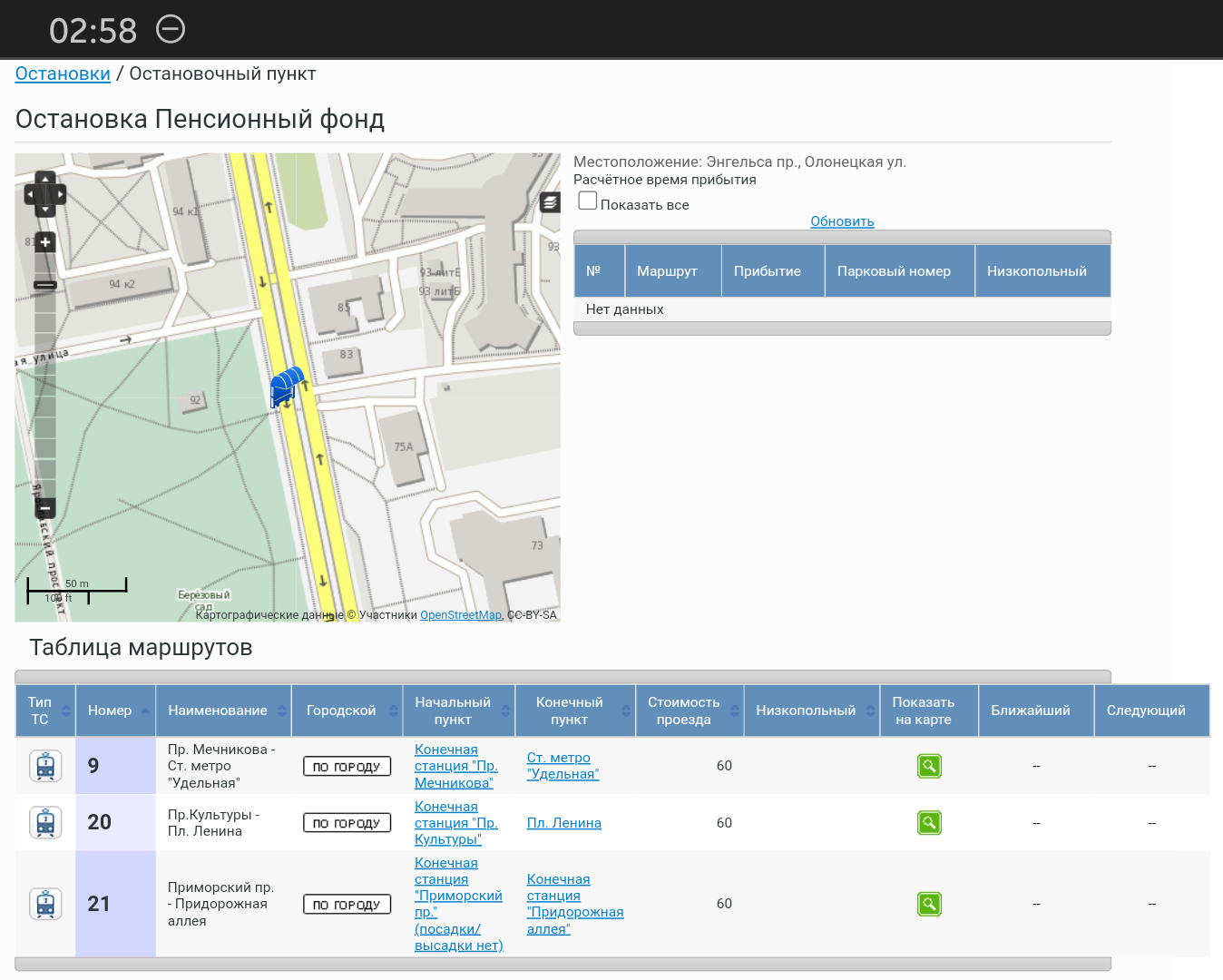Open the OpenStreetMap attribution link
1223x980 pixels.
click(460, 615)
